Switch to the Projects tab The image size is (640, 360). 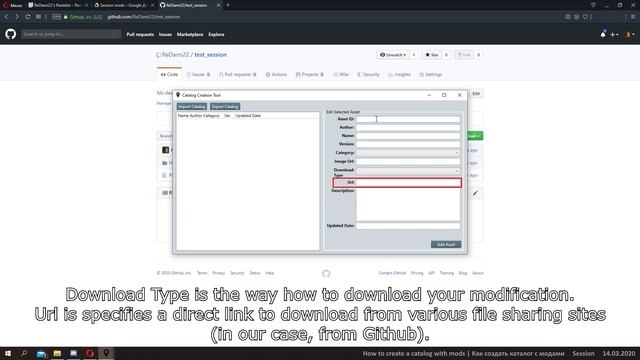point(310,75)
